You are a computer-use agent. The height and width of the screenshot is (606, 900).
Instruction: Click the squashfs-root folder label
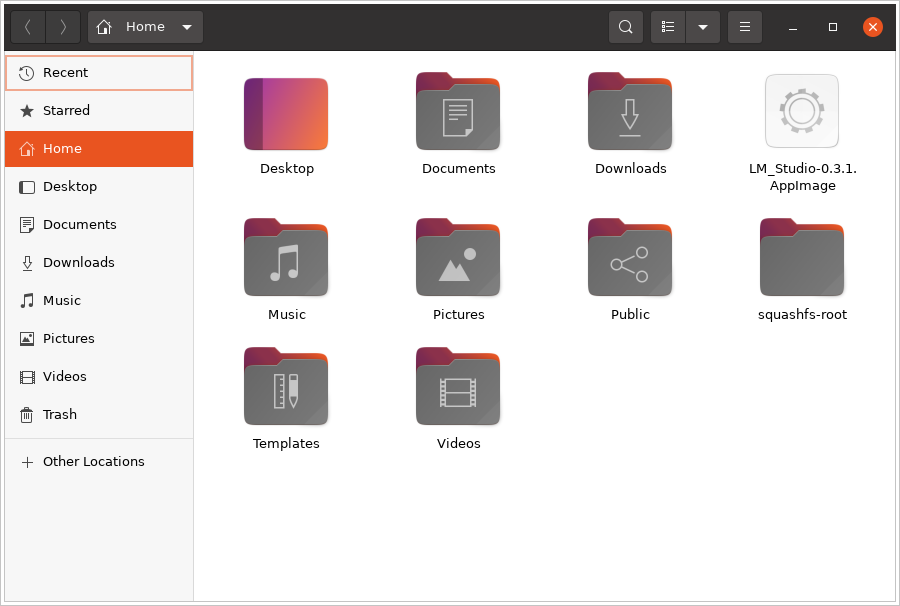point(802,314)
